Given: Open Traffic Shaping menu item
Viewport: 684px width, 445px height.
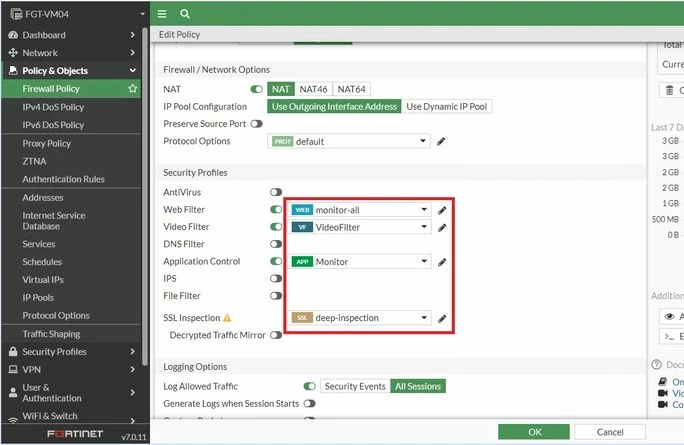Looking at the screenshot, I should (51, 334).
